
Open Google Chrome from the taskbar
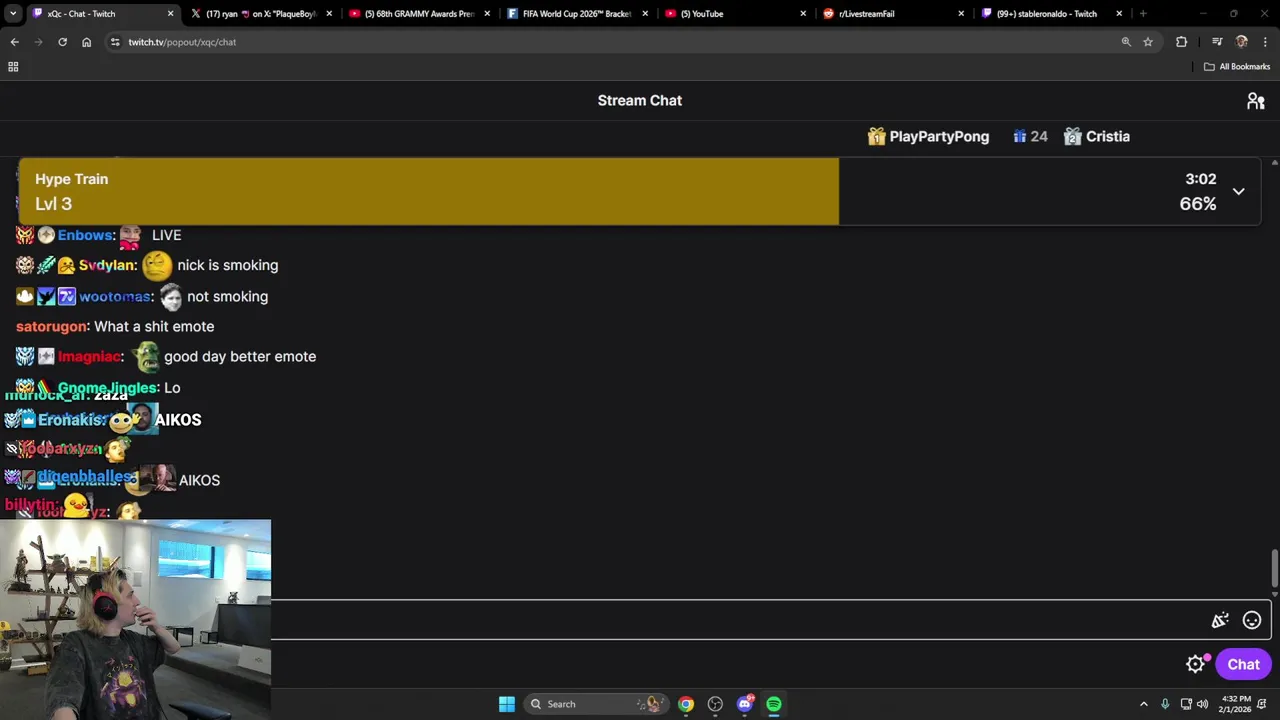686,704
